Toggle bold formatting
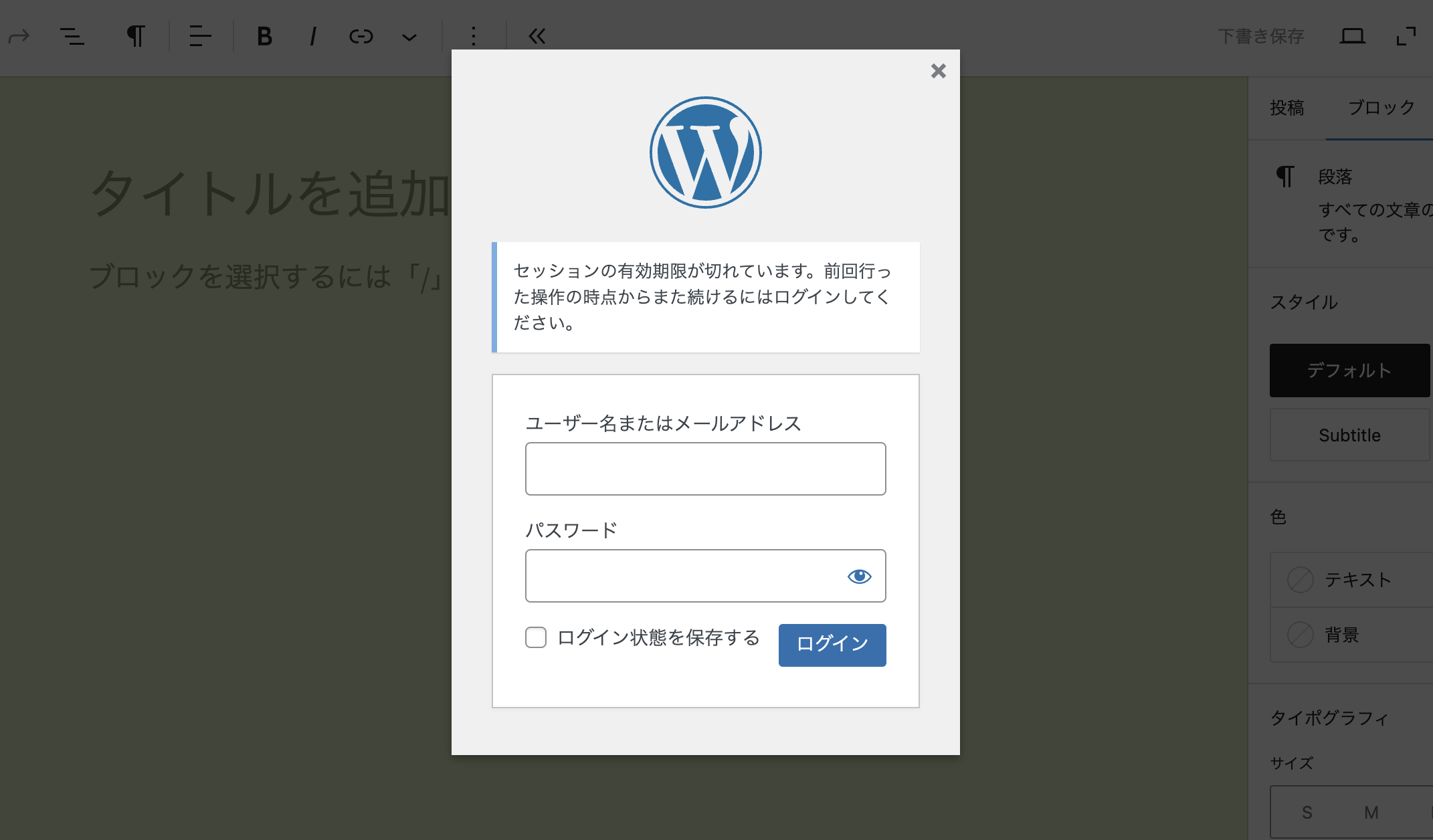Image resolution: width=1433 pixels, height=840 pixels. [x=265, y=36]
